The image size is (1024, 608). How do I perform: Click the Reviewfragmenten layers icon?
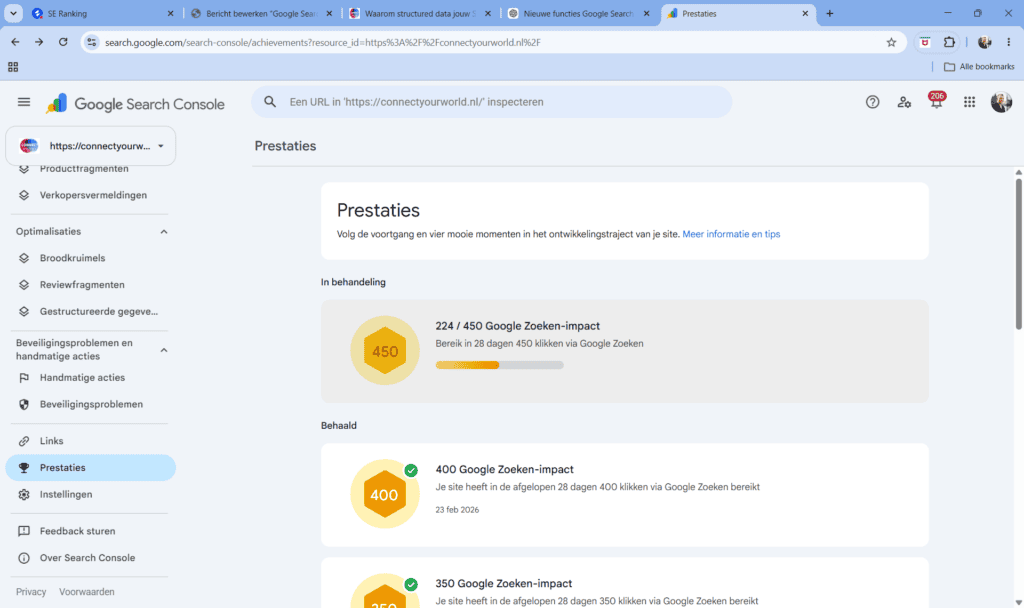click(24, 285)
